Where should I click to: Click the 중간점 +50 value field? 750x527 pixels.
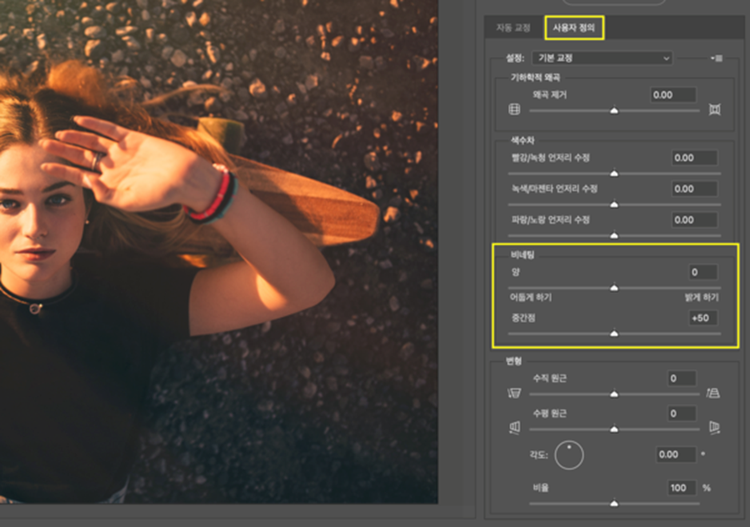[x=703, y=318]
